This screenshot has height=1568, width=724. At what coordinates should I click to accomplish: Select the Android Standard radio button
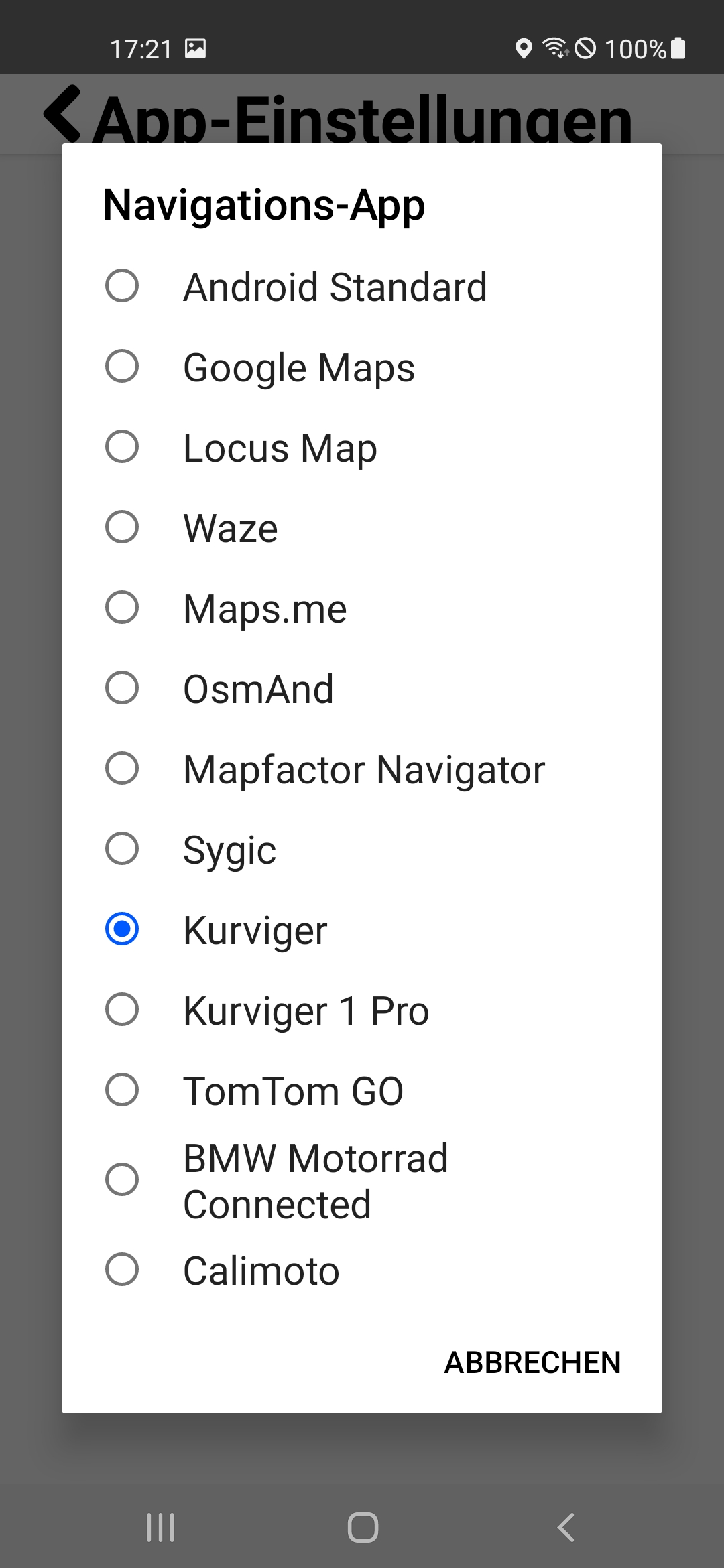122,286
